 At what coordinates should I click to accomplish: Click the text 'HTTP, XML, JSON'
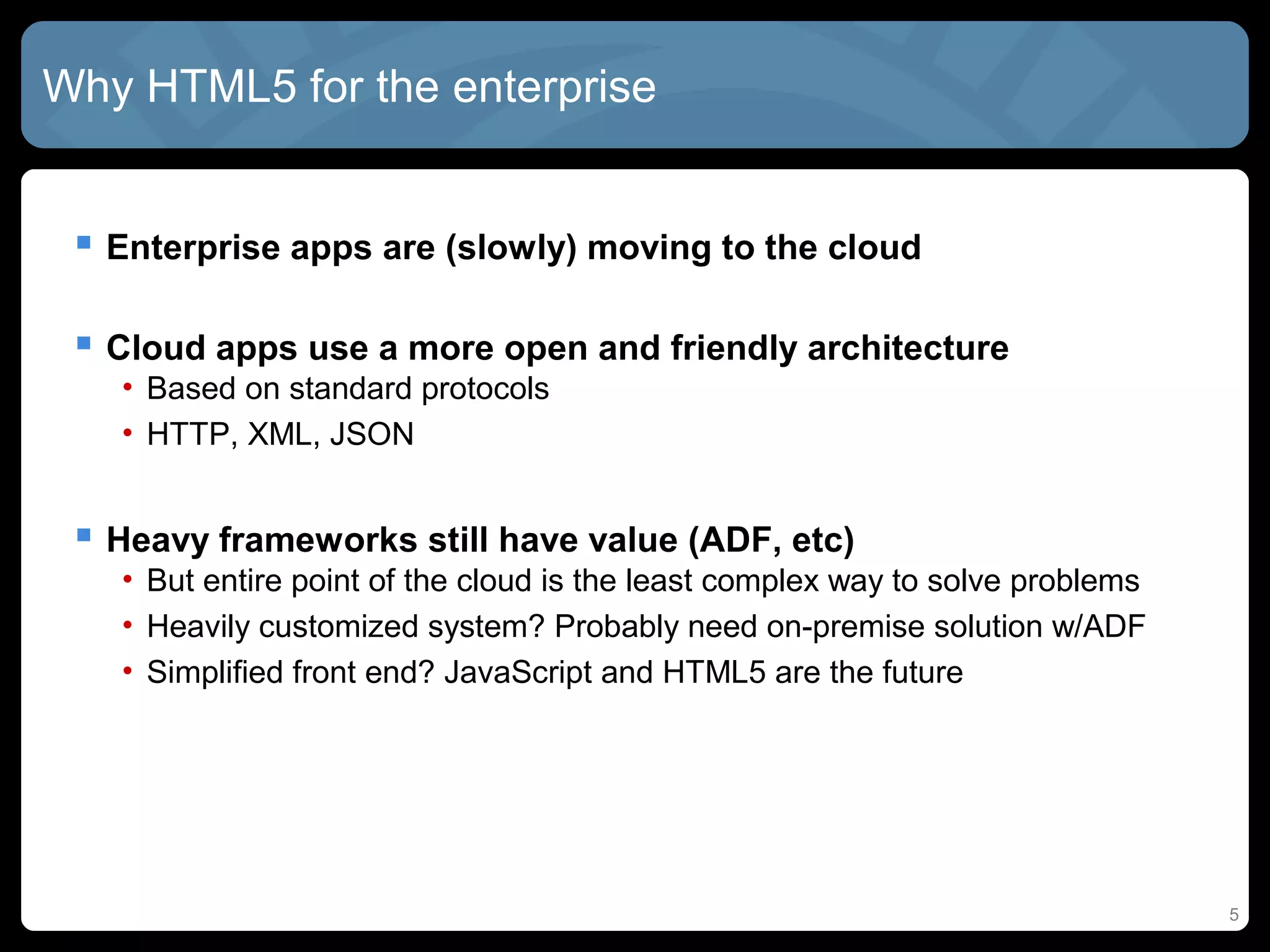click(280, 434)
